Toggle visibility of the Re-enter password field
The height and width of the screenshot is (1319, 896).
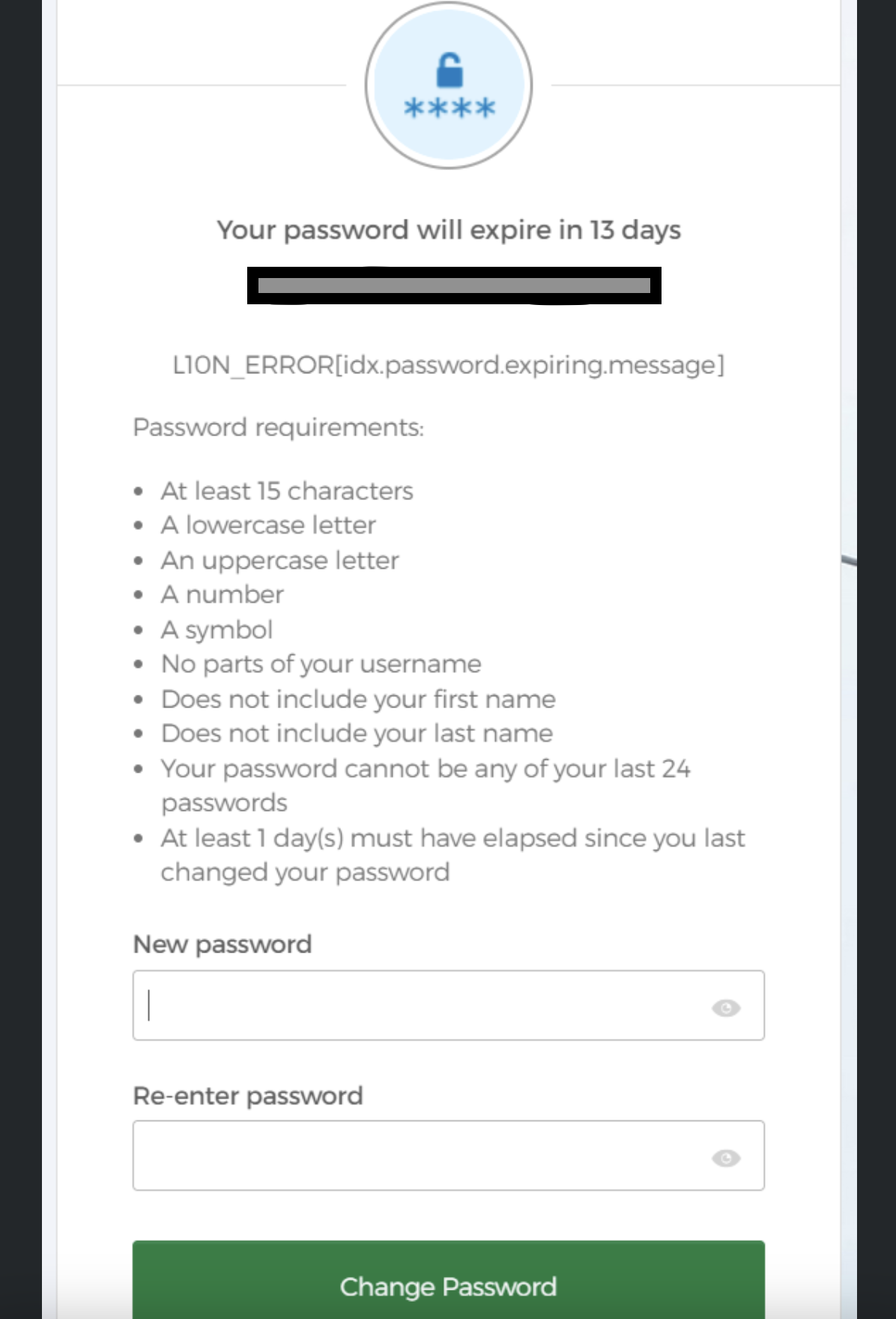coord(725,1158)
